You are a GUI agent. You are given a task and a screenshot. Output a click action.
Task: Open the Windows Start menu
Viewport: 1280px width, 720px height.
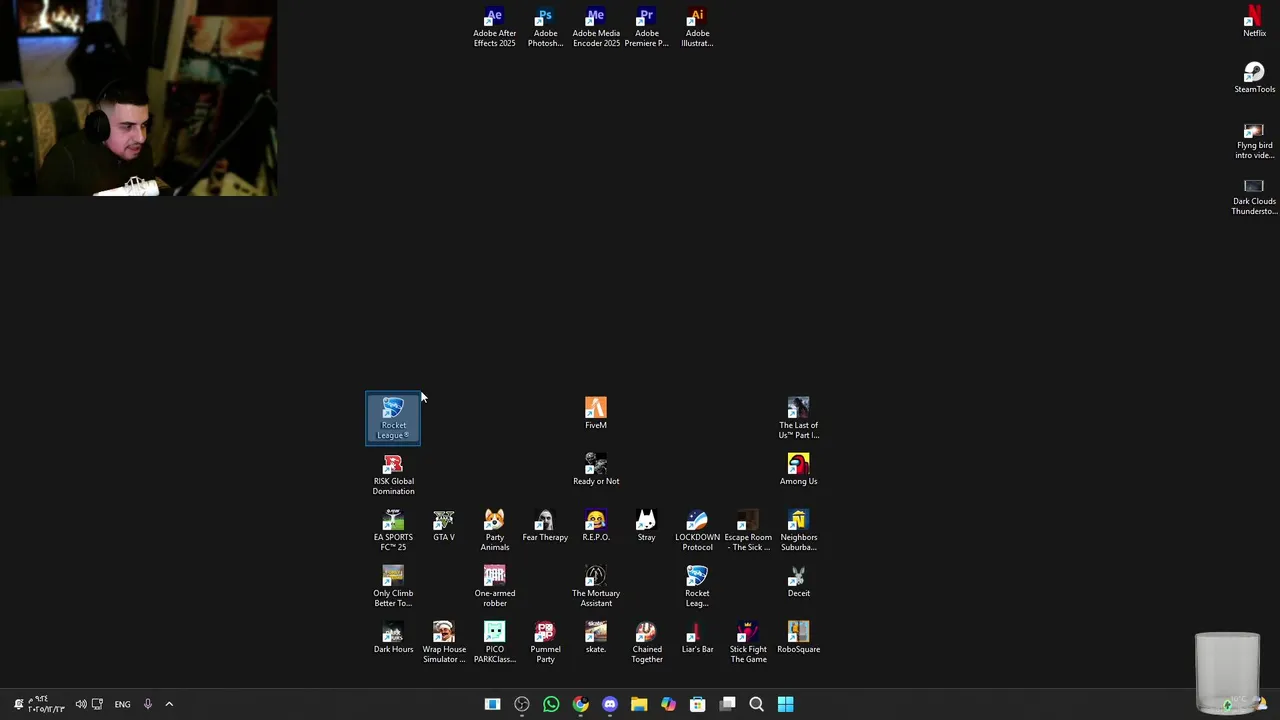click(x=786, y=704)
